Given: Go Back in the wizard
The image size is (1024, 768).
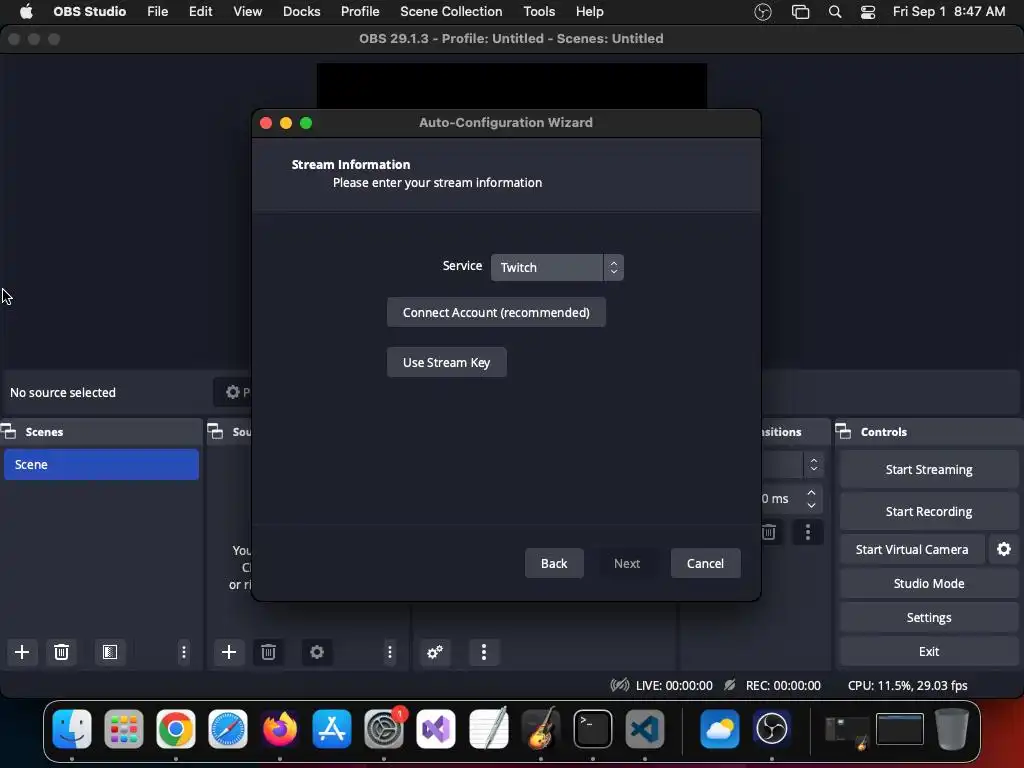Looking at the screenshot, I should click(554, 563).
